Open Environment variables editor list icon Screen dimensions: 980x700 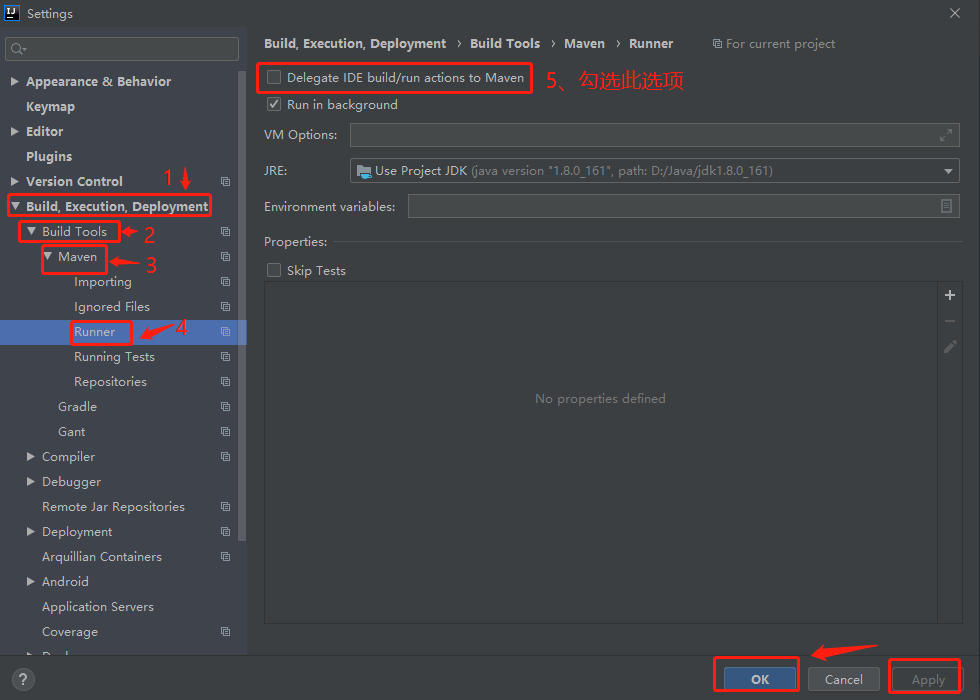coord(946,206)
